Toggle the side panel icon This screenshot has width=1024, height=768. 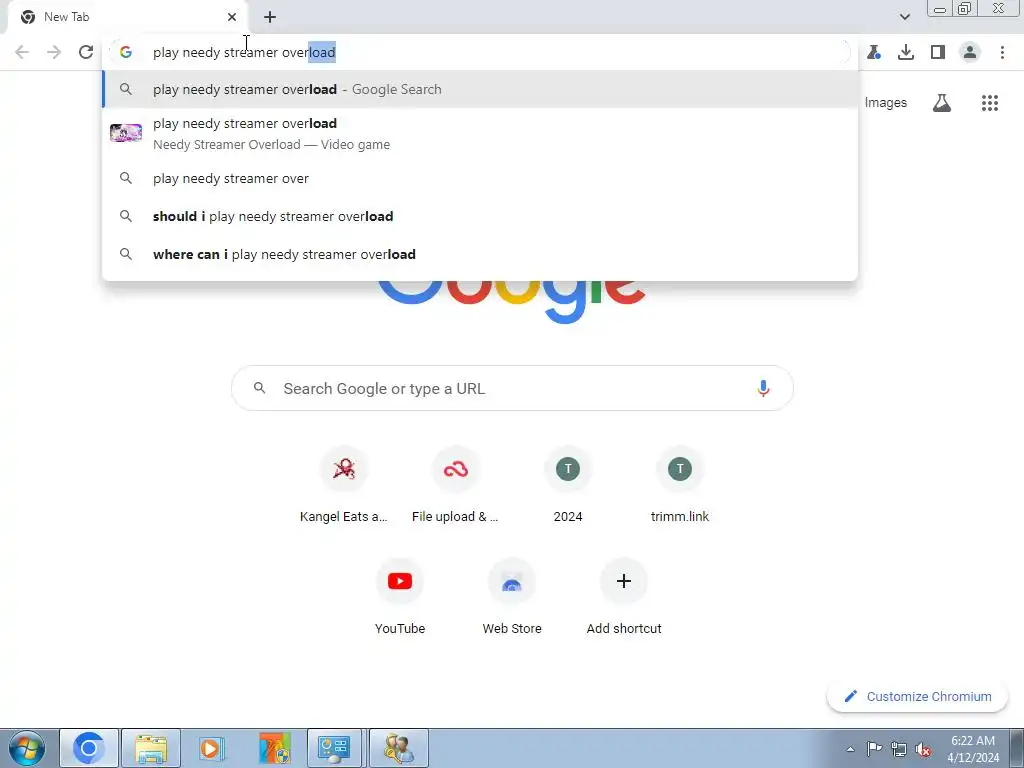[x=938, y=52]
